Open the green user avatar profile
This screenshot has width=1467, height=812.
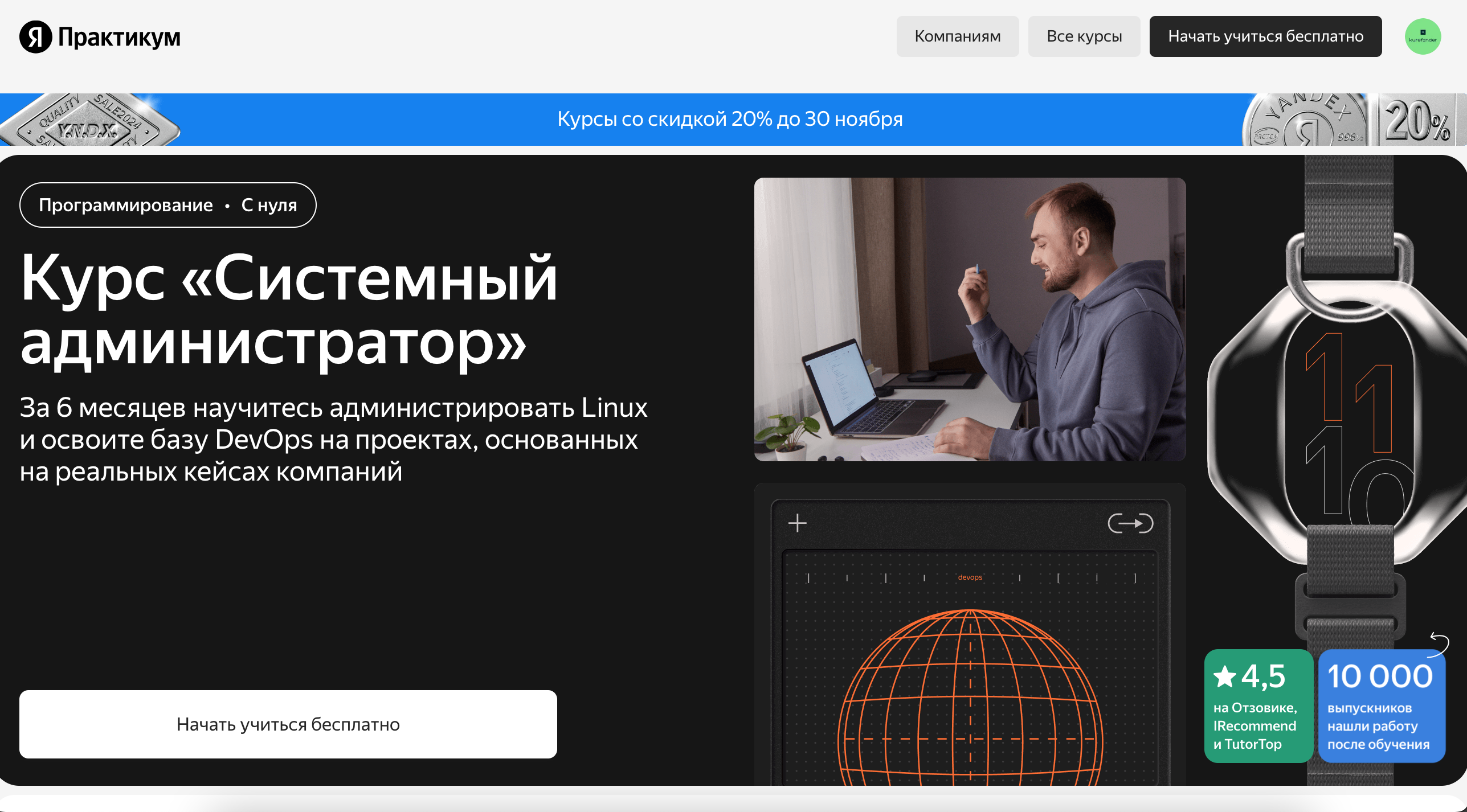1423,37
